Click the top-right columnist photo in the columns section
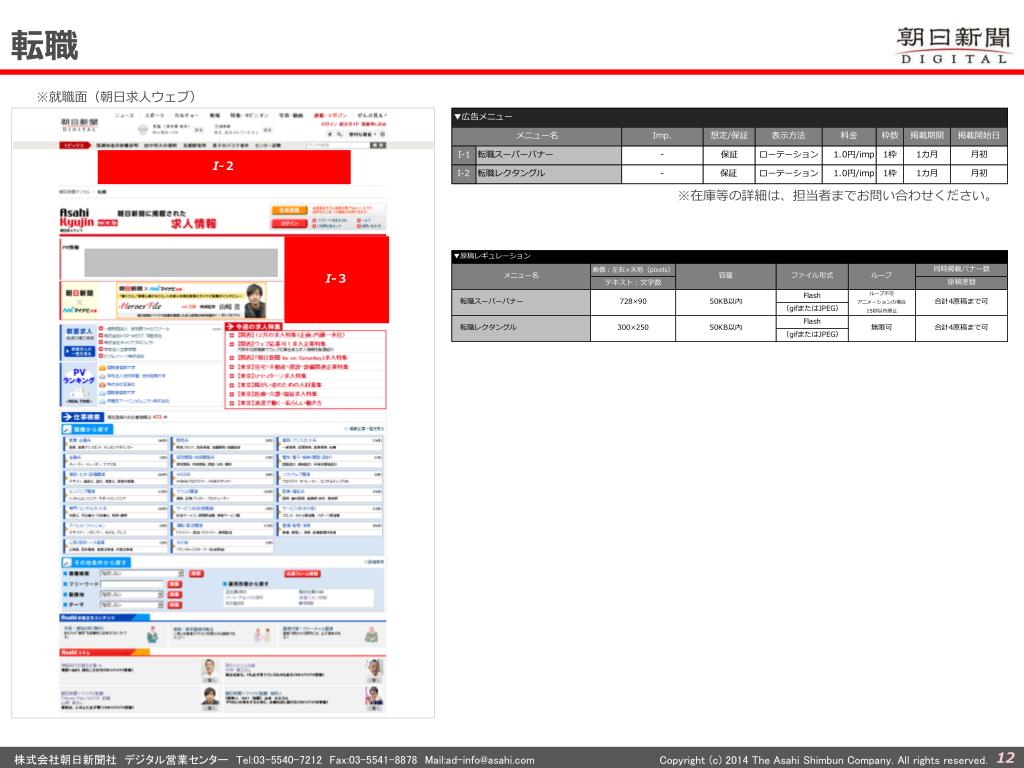This screenshot has width=1024, height=768. pos(374,669)
